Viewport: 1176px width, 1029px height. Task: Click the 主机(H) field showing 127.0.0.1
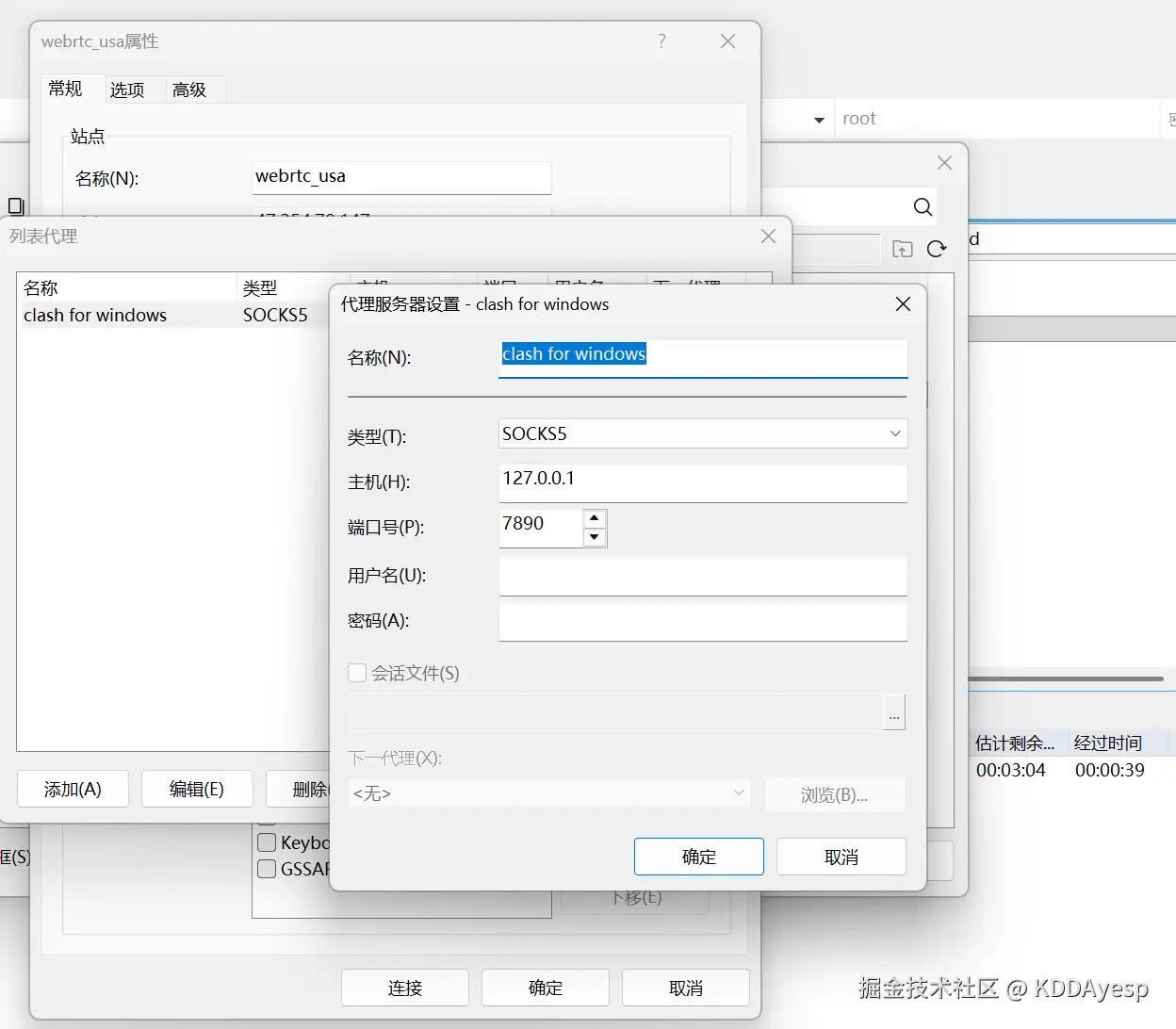click(703, 482)
